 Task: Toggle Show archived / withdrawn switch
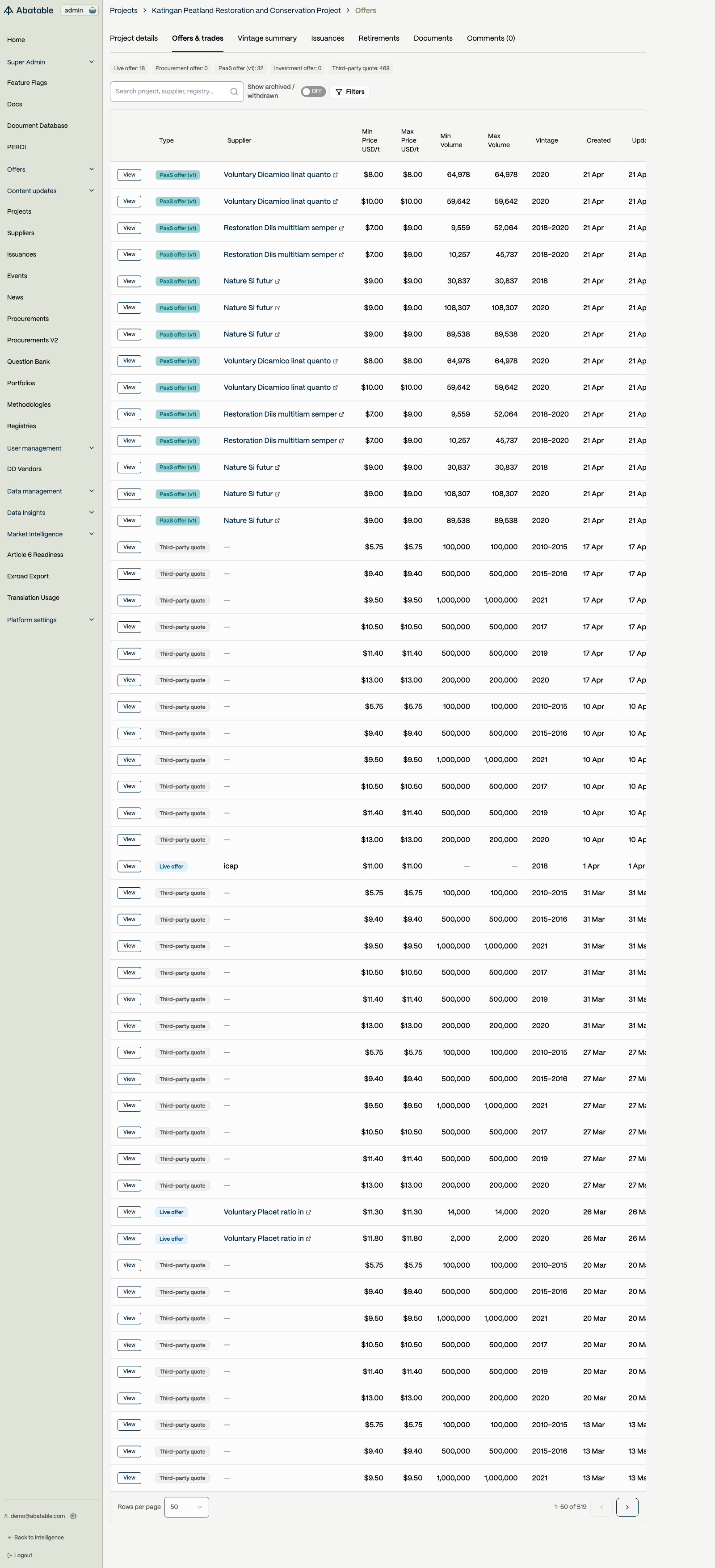pyautogui.click(x=313, y=91)
